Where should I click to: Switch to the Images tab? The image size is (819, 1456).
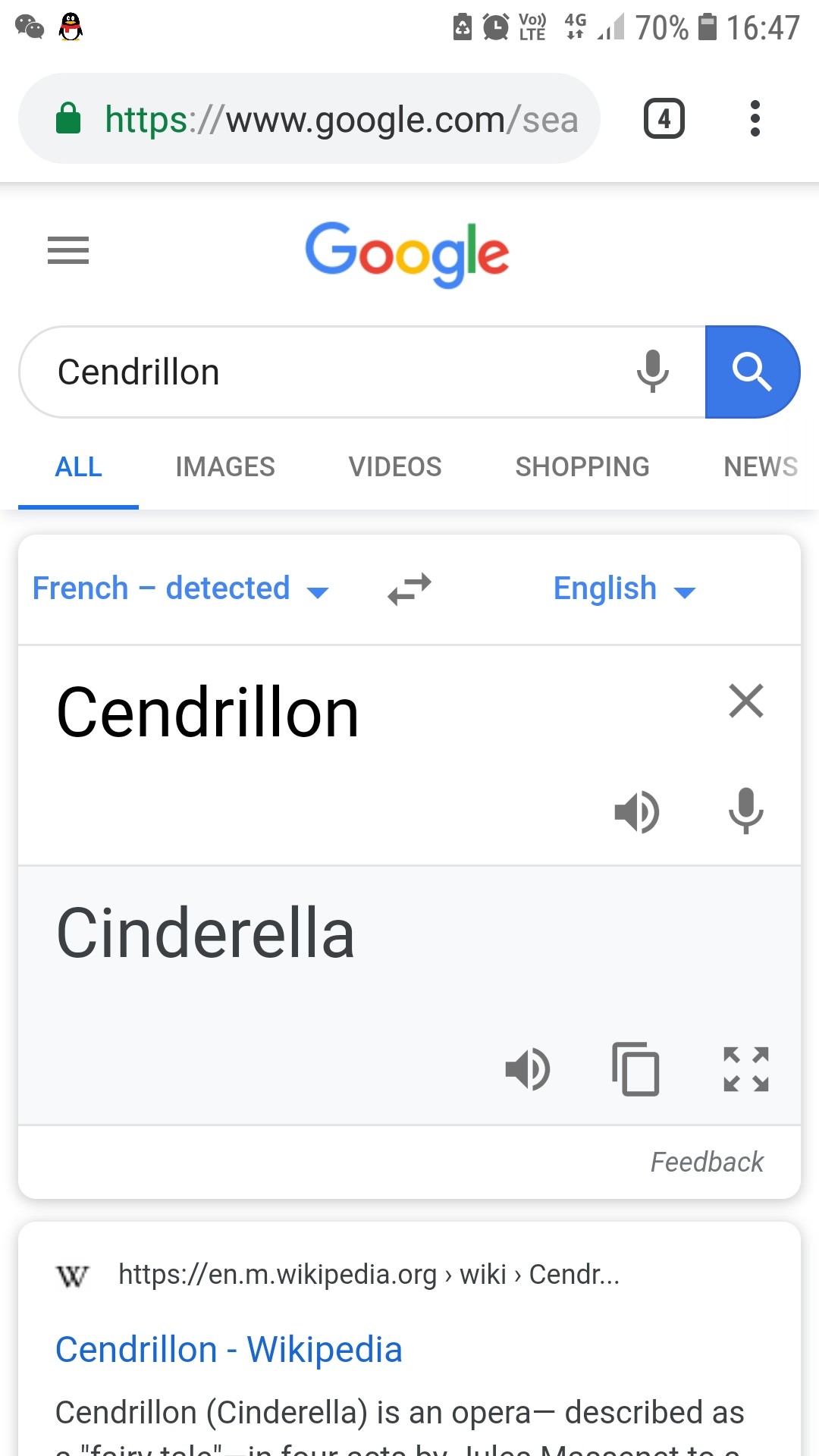tap(225, 467)
